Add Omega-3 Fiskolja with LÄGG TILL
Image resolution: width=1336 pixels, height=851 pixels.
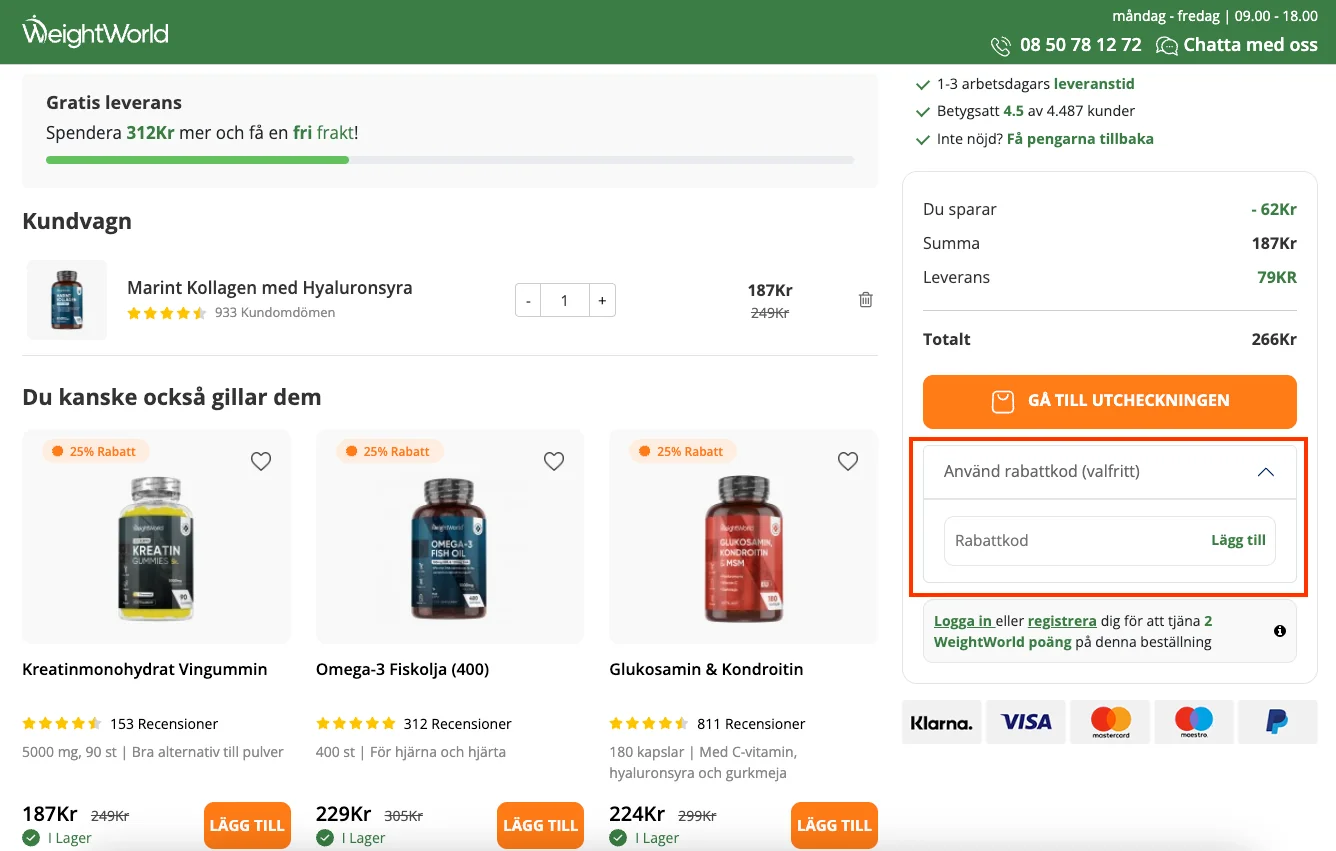pyautogui.click(x=540, y=825)
